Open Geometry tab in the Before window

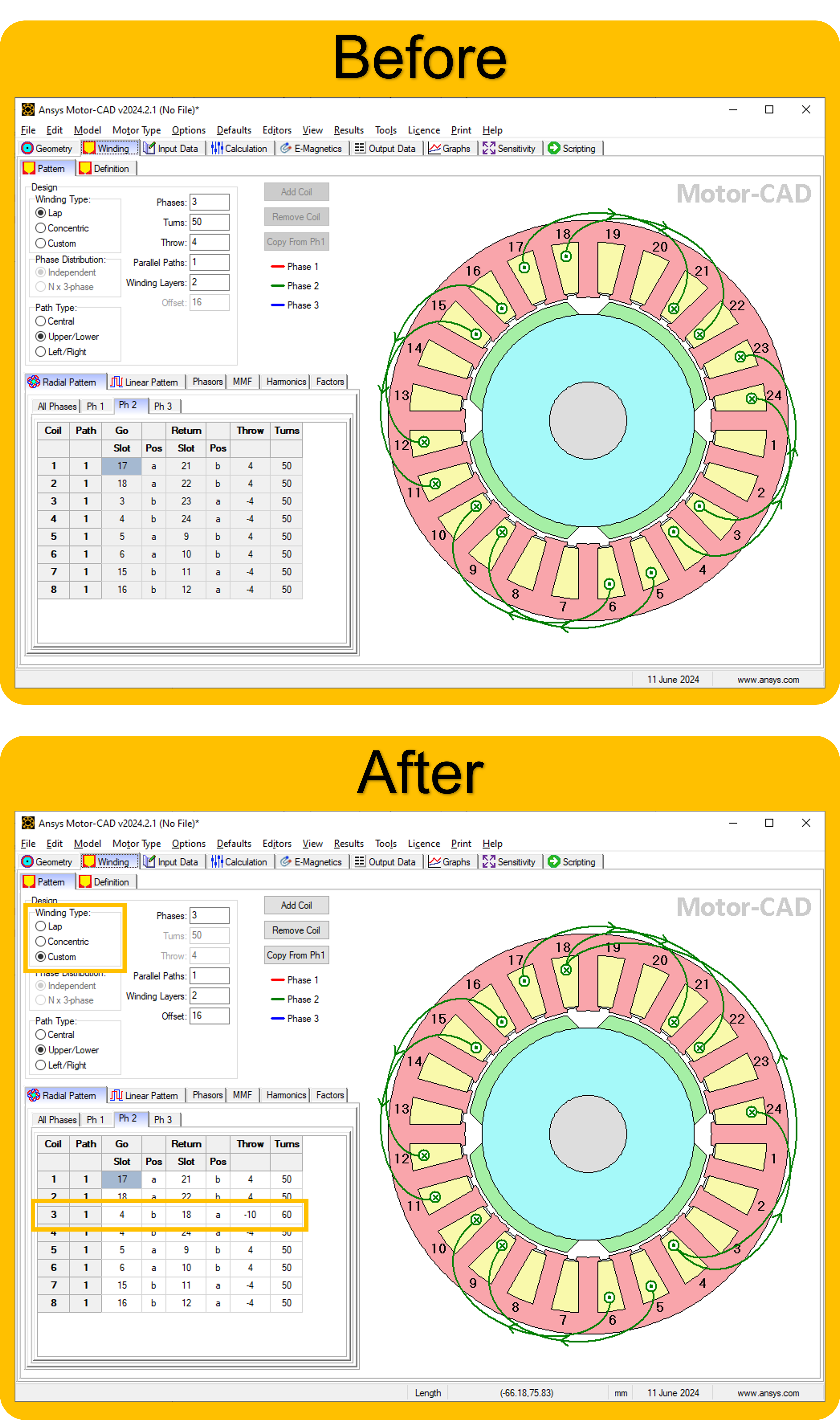pyautogui.click(x=47, y=148)
